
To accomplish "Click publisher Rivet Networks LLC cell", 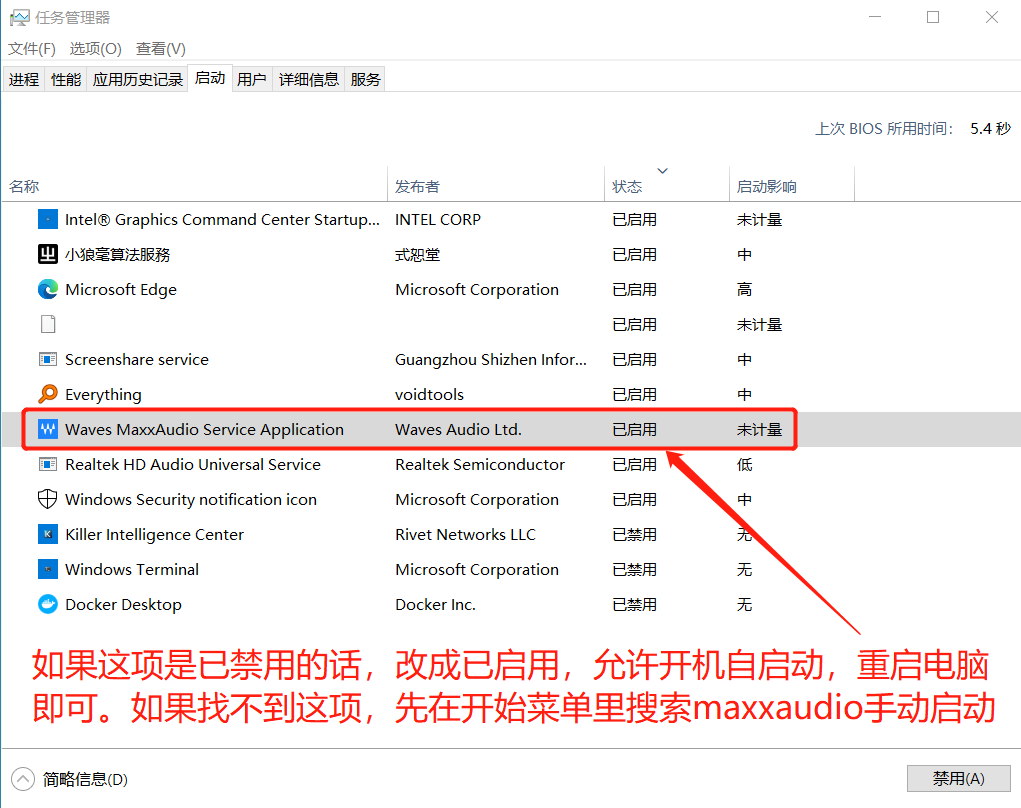I will pyautogui.click(x=465, y=535).
